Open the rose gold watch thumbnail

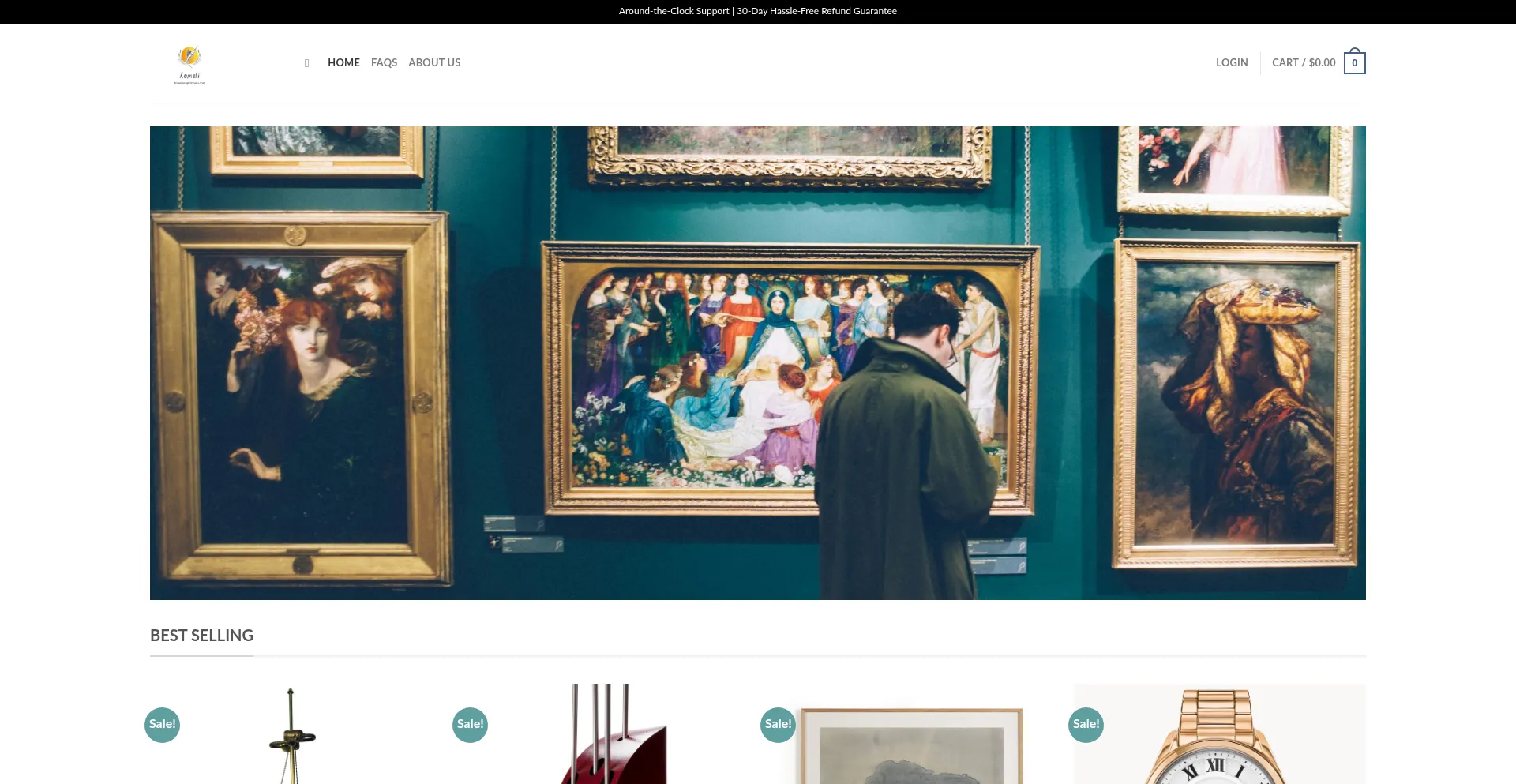coord(1220,734)
